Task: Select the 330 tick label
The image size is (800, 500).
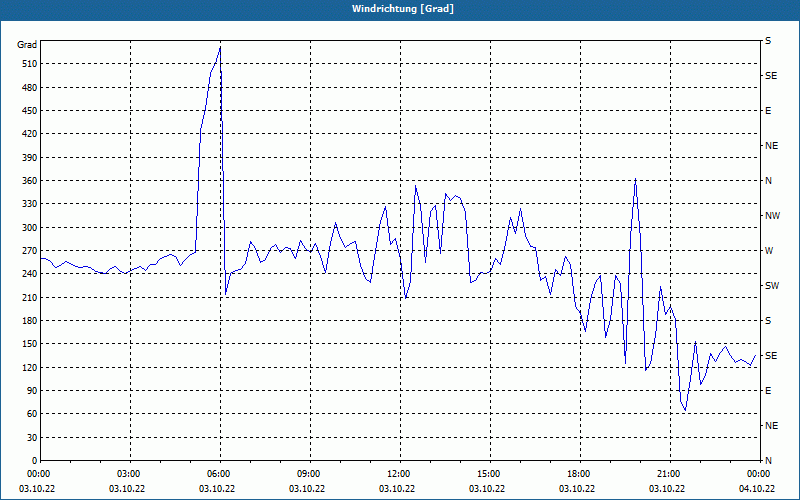Action: click(30, 204)
